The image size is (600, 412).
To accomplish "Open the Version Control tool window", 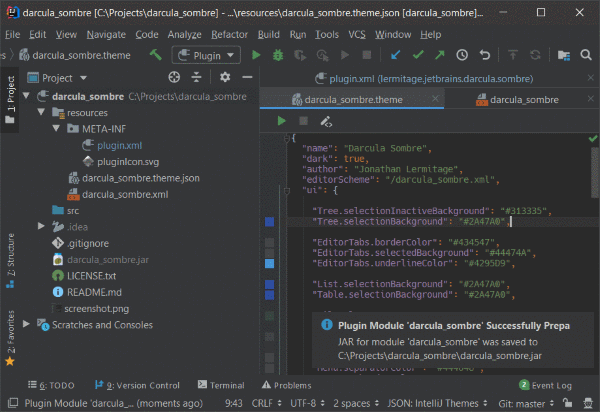I will click(x=137, y=385).
